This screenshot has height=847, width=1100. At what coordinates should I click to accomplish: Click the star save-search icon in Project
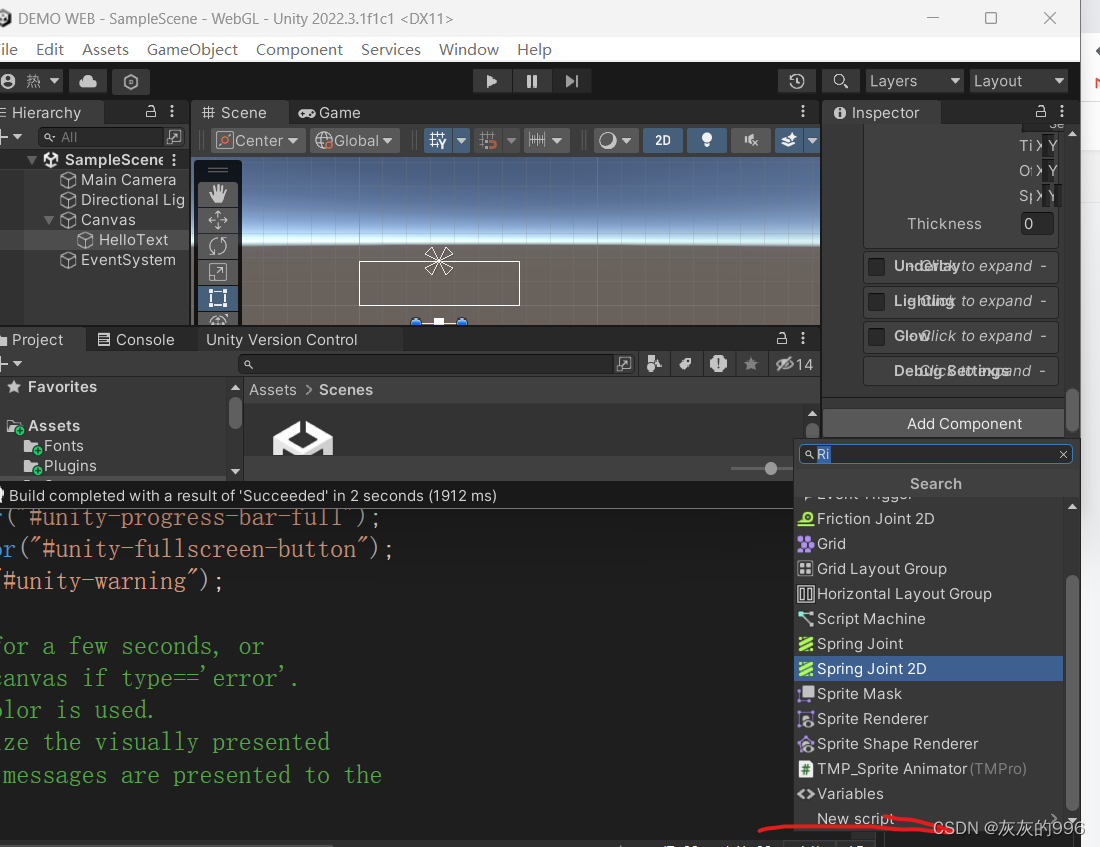(751, 364)
